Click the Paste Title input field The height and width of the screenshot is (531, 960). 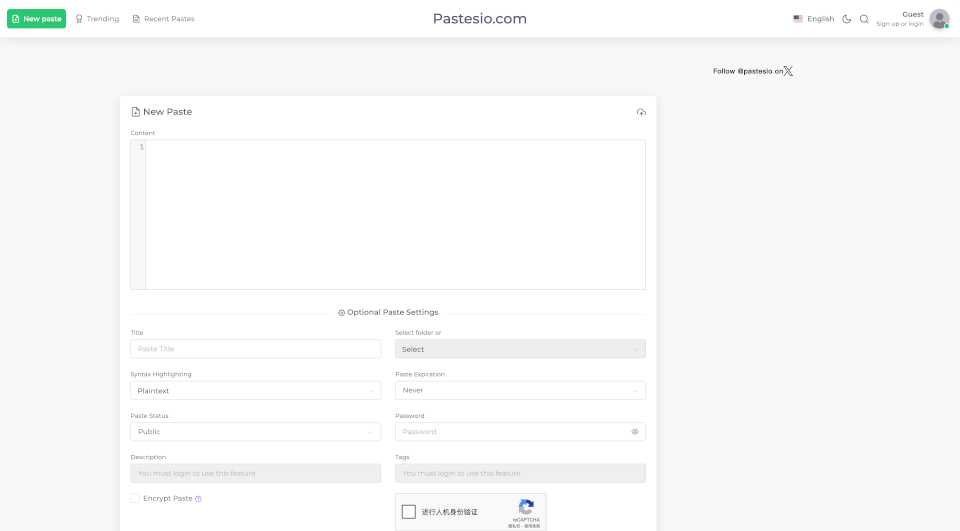(255, 349)
